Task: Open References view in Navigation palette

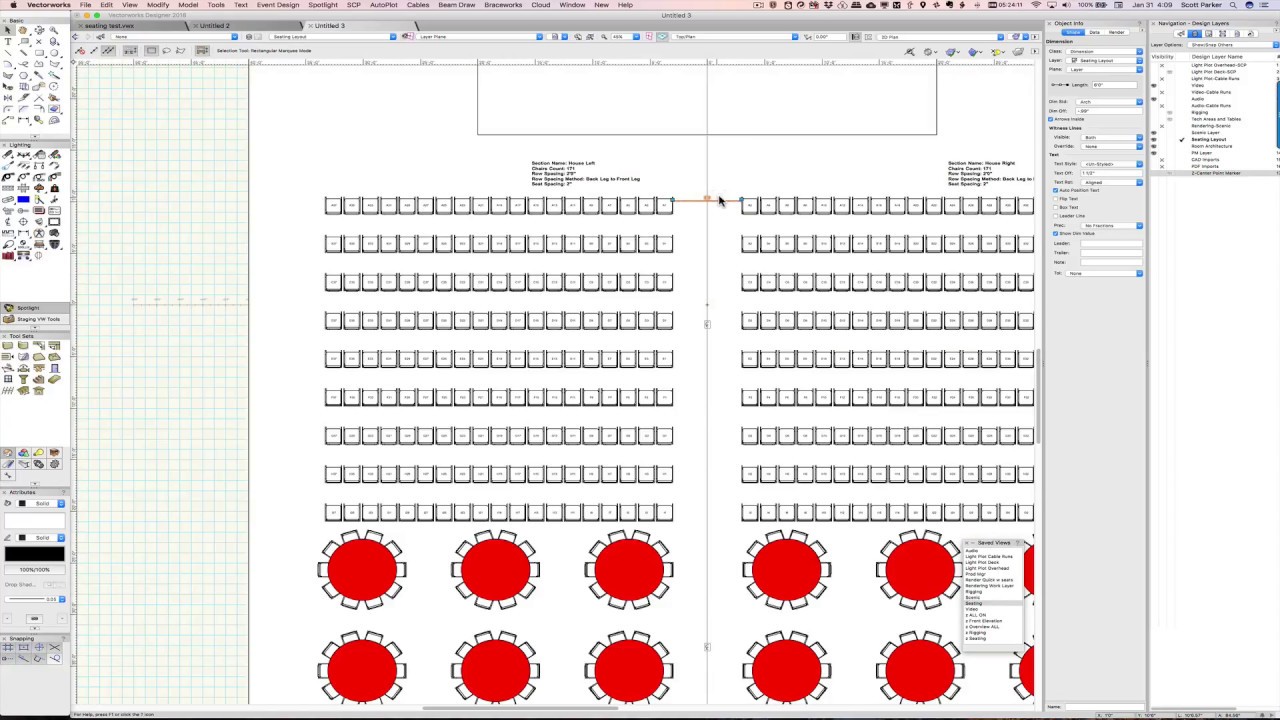Action: (x=1251, y=34)
